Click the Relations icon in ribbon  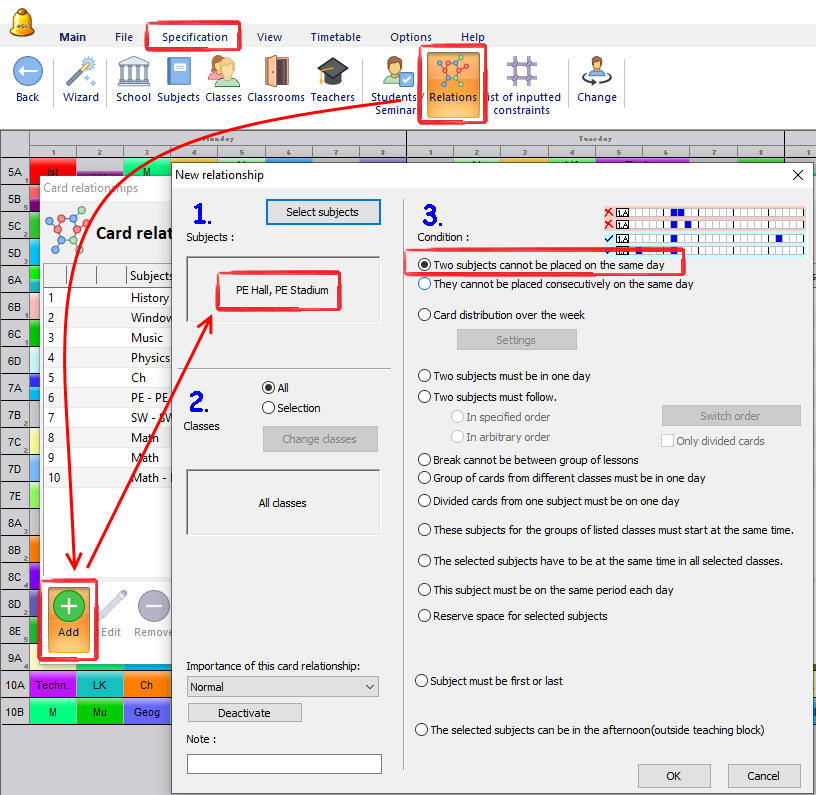(453, 80)
